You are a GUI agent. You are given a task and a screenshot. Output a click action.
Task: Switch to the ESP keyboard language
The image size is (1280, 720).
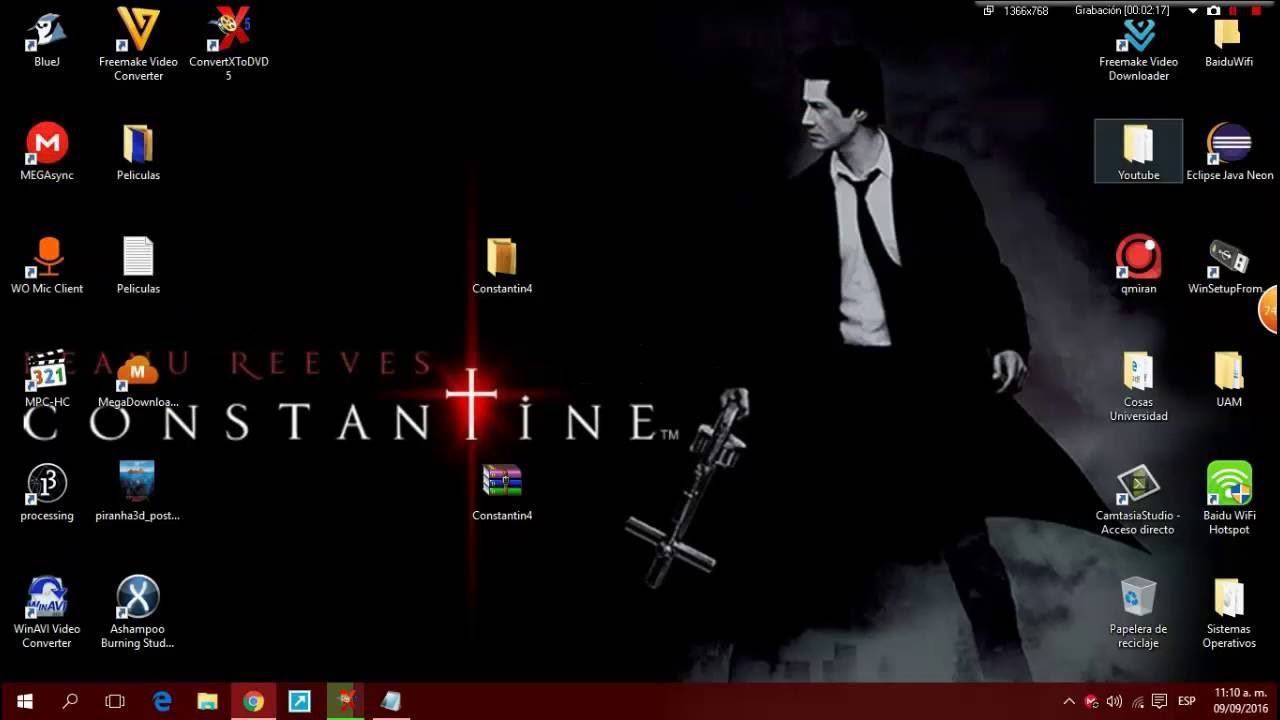1187,701
